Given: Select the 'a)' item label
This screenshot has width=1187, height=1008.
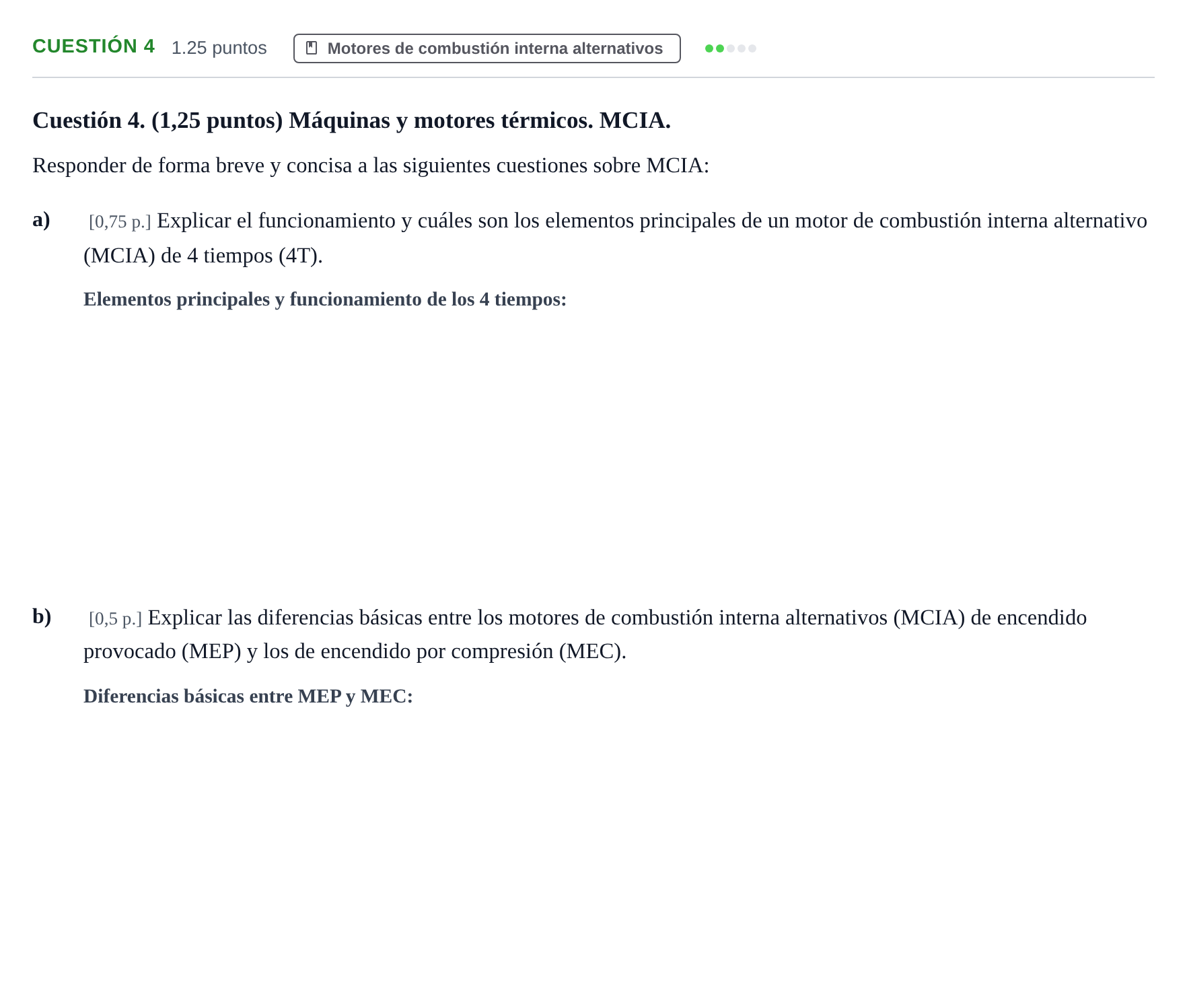Looking at the screenshot, I should [x=42, y=220].
